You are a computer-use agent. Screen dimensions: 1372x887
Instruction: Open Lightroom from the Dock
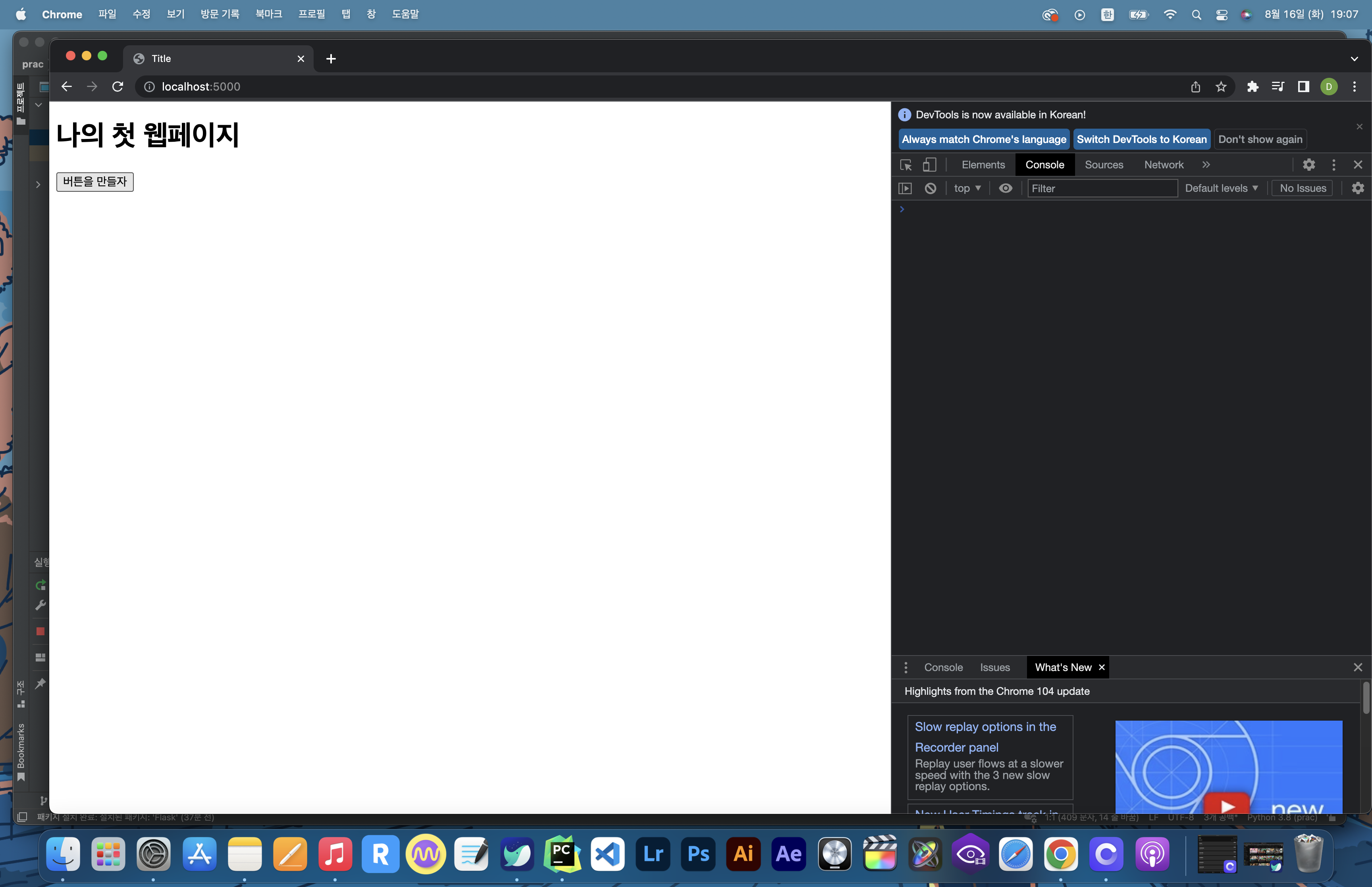click(x=653, y=854)
